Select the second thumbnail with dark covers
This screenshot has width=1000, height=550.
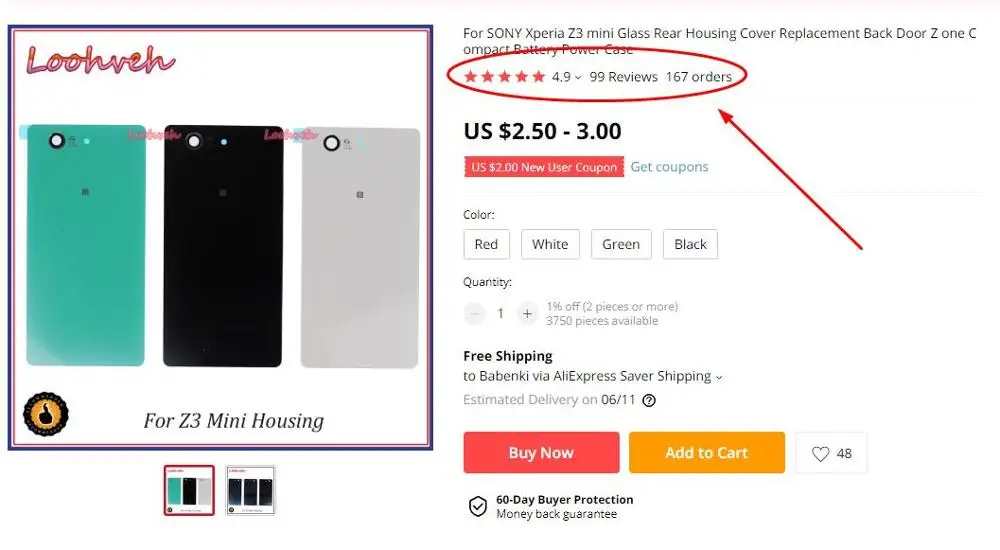[x=250, y=490]
